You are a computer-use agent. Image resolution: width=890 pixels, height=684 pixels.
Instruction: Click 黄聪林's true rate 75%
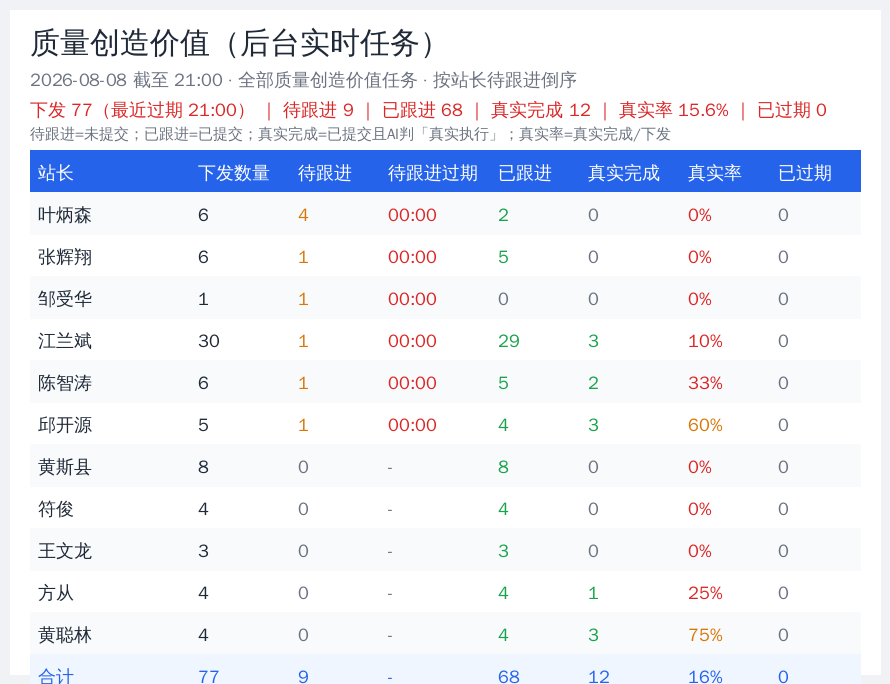(x=705, y=635)
